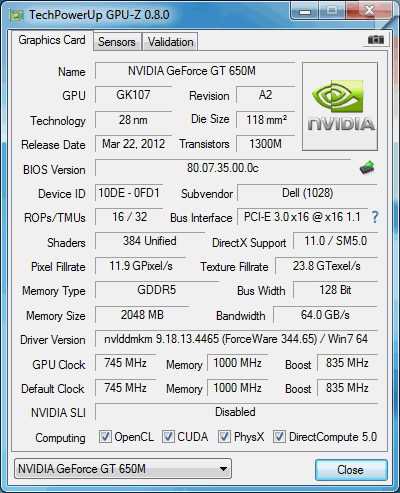400x493 pixels.
Task: Toggle the DirectCompute 5.0 checkbox
Action: [x=279, y=437]
